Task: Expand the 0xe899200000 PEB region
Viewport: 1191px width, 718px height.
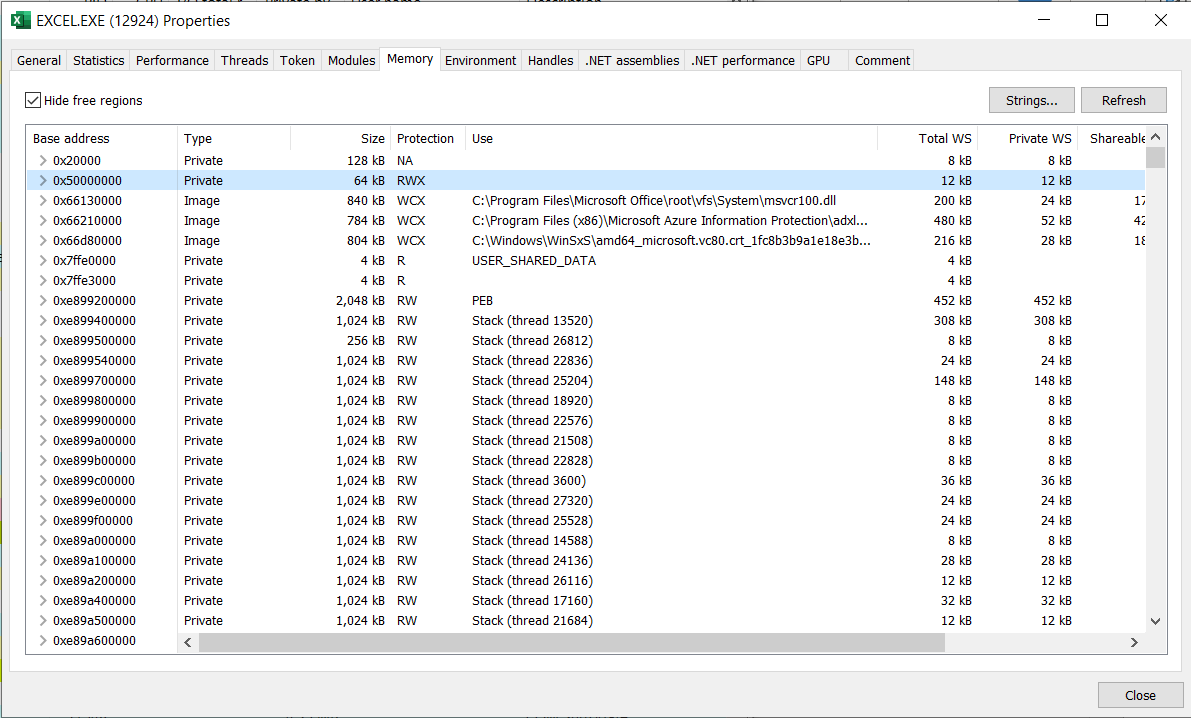Action: [x=42, y=301]
